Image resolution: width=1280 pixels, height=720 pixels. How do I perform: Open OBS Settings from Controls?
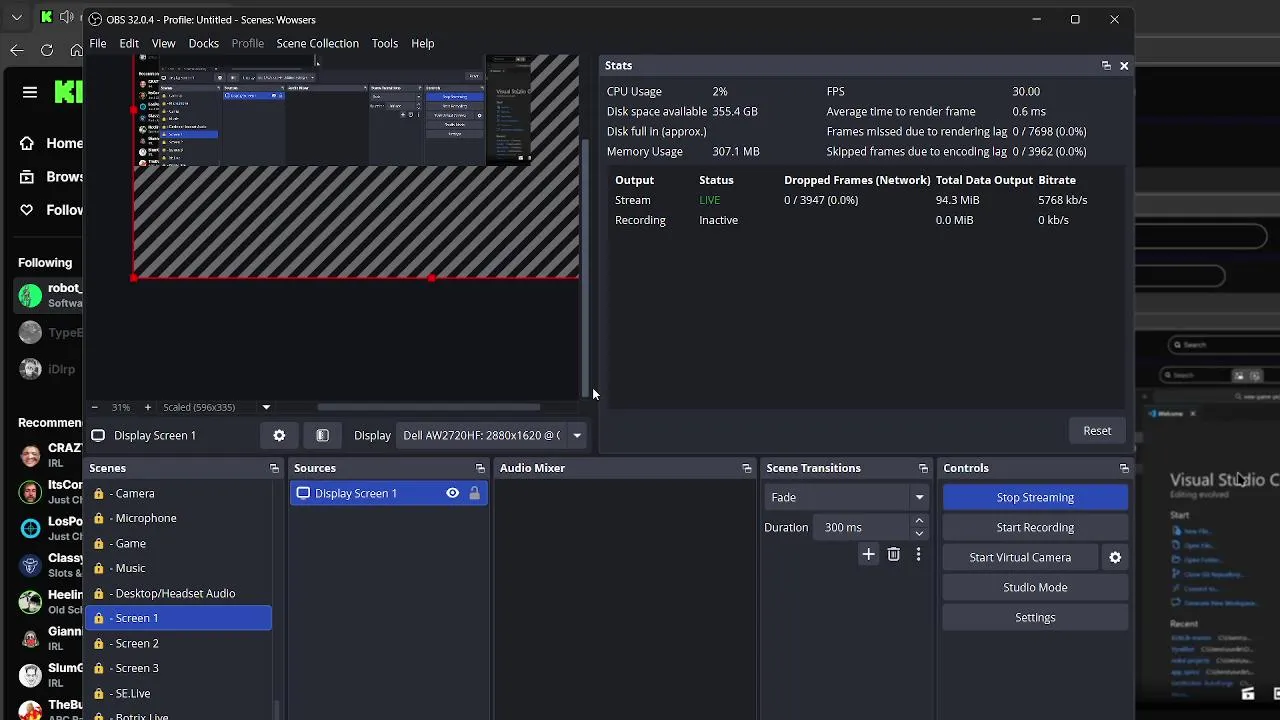[1035, 617]
